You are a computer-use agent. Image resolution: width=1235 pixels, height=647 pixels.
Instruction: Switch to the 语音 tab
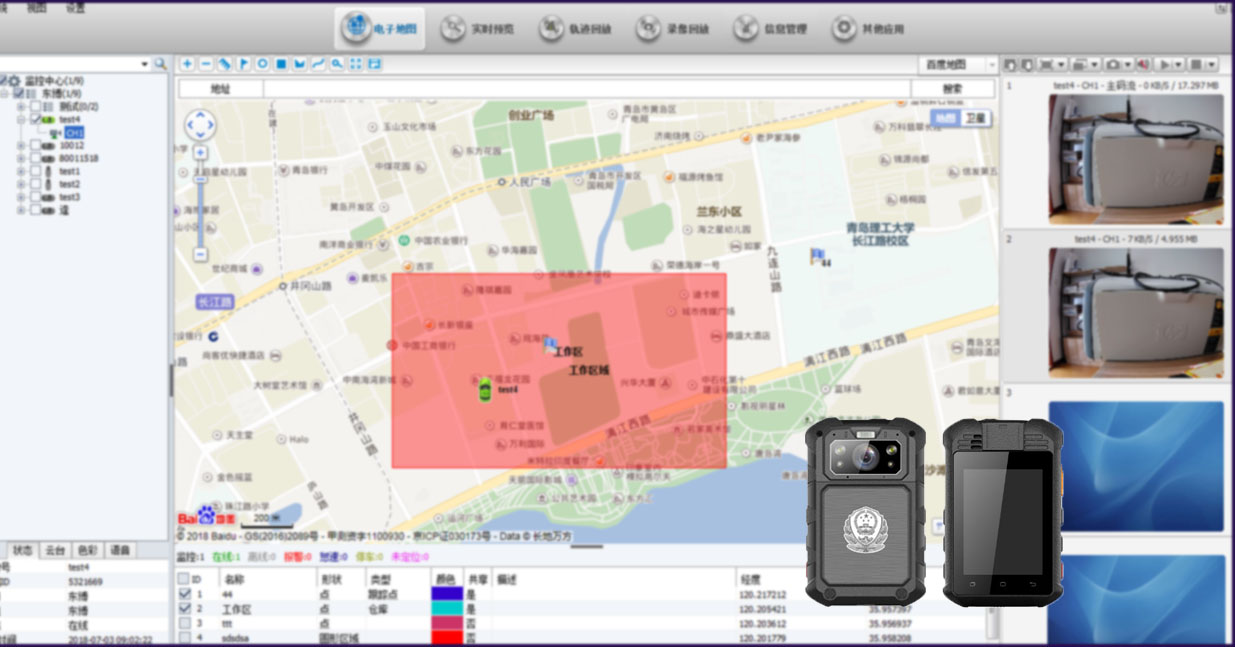tap(120, 551)
